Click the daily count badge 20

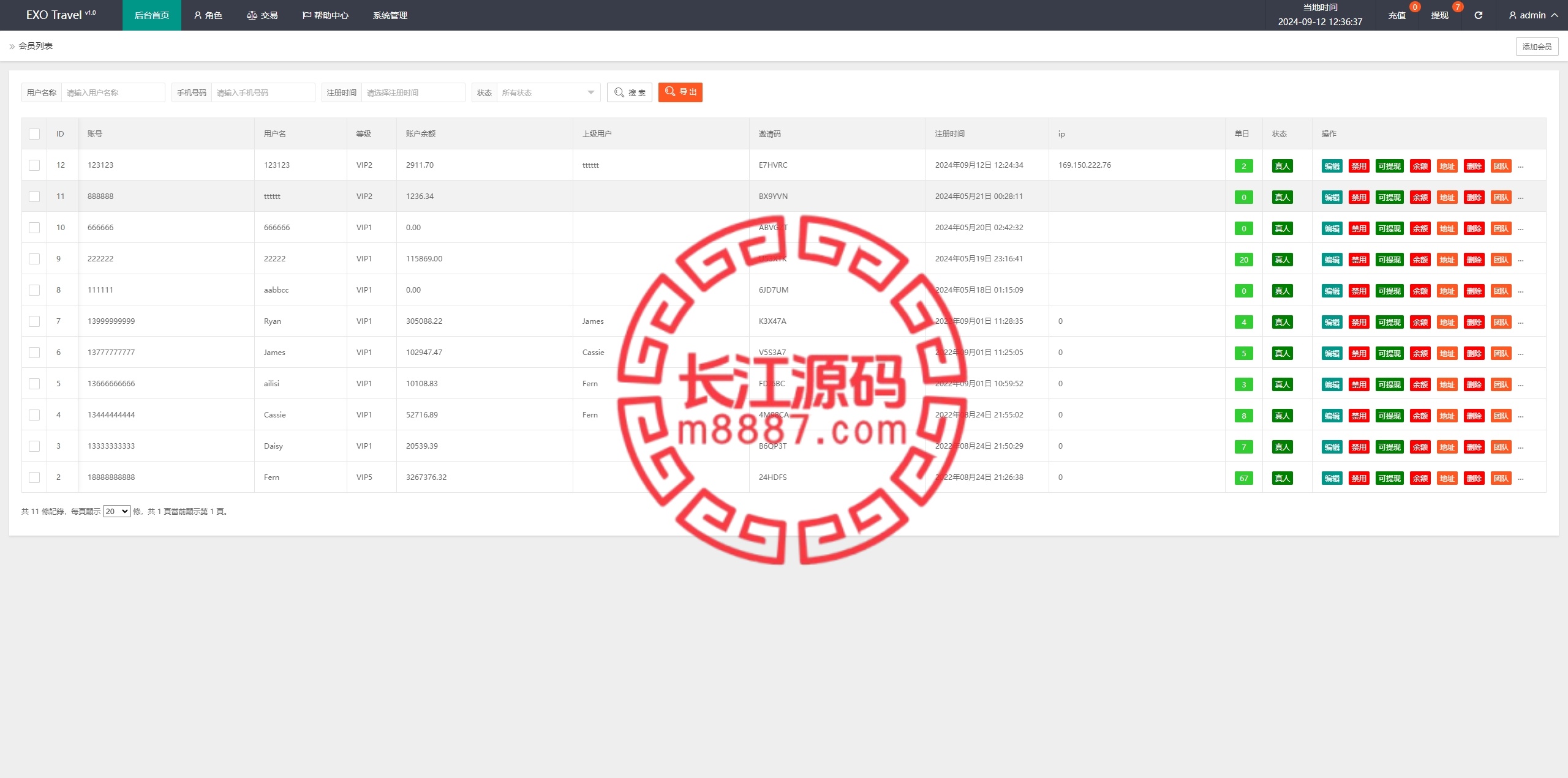coord(1243,260)
